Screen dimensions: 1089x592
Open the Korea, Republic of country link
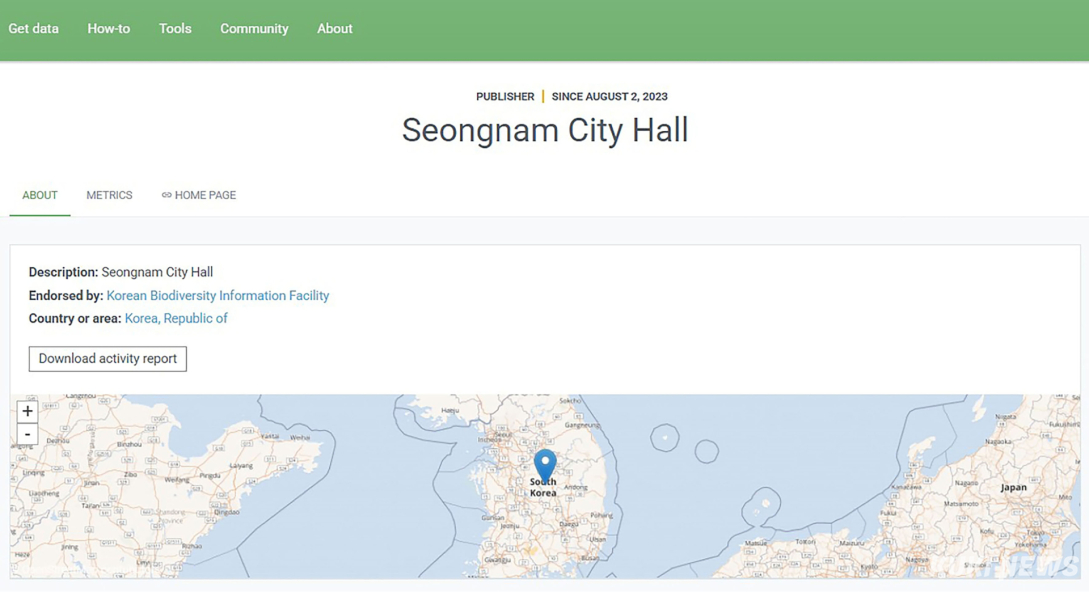[176, 319]
